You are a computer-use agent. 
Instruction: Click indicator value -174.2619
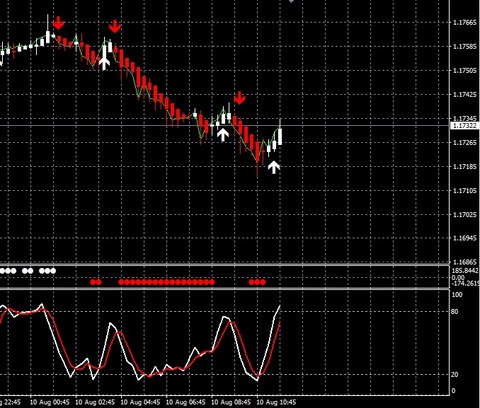tap(466, 283)
